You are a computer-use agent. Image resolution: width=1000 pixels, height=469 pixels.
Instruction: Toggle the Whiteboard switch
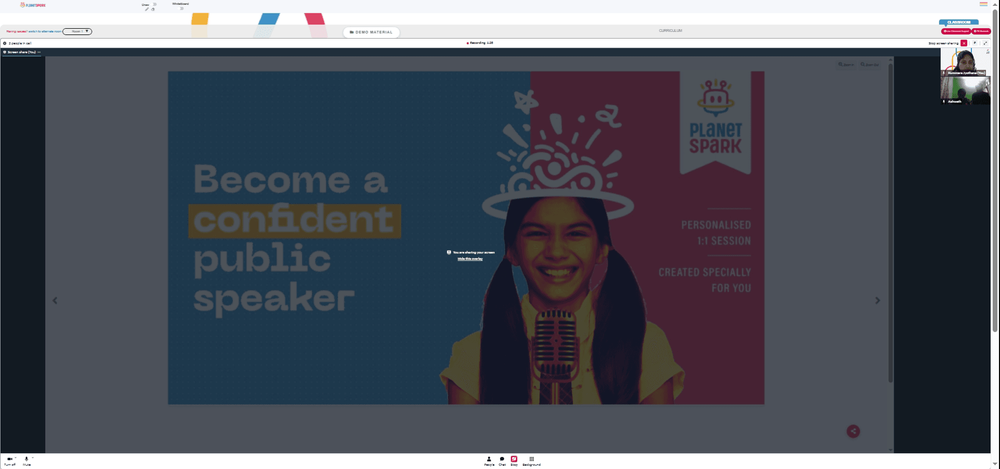[x=182, y=8]
